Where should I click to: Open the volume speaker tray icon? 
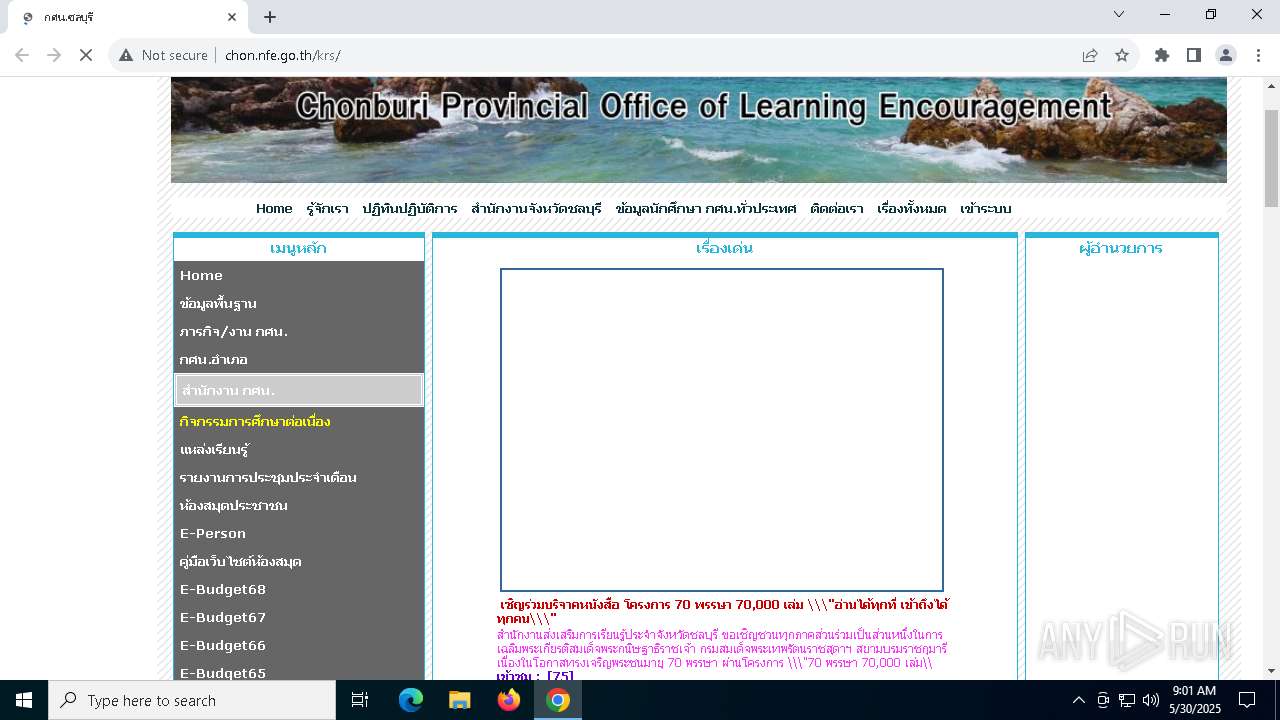[x=1150, y=700]
